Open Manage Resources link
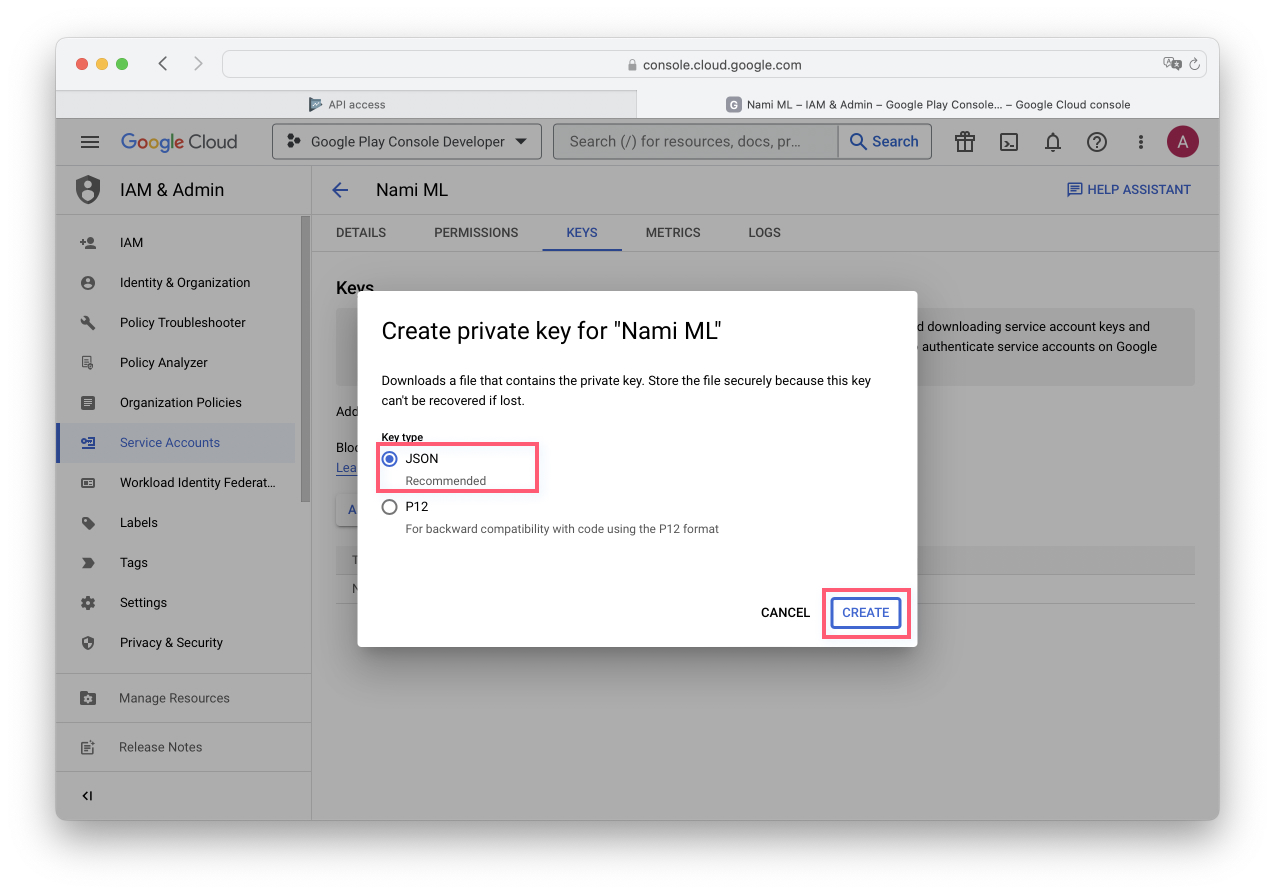 pyautogui.click(x=174, y=698)
